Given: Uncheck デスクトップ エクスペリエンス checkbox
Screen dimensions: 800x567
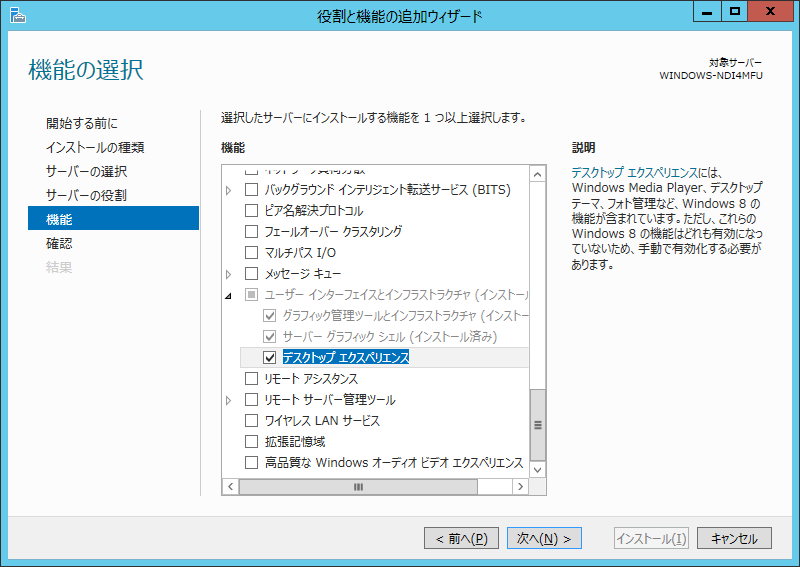Looking at the screenshot, I should 268,357.
